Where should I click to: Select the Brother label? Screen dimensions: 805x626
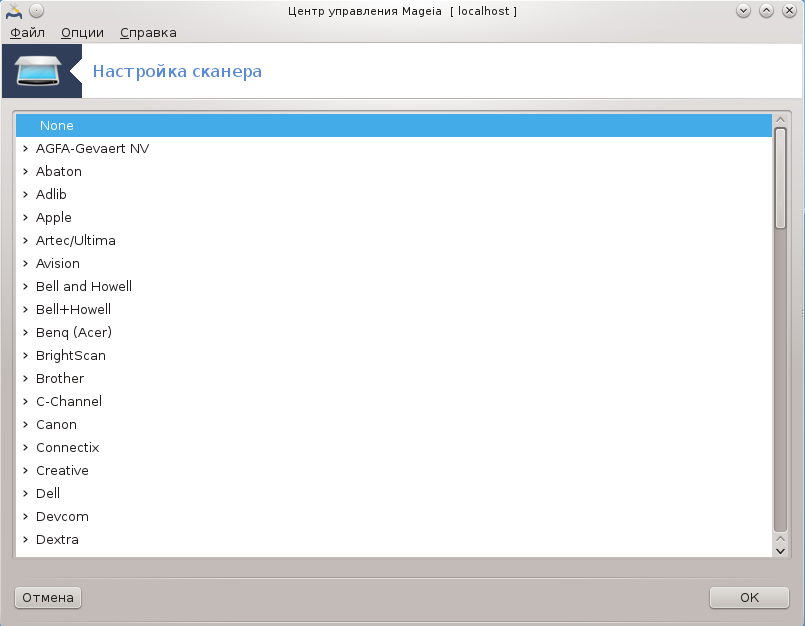click(60, 378)
